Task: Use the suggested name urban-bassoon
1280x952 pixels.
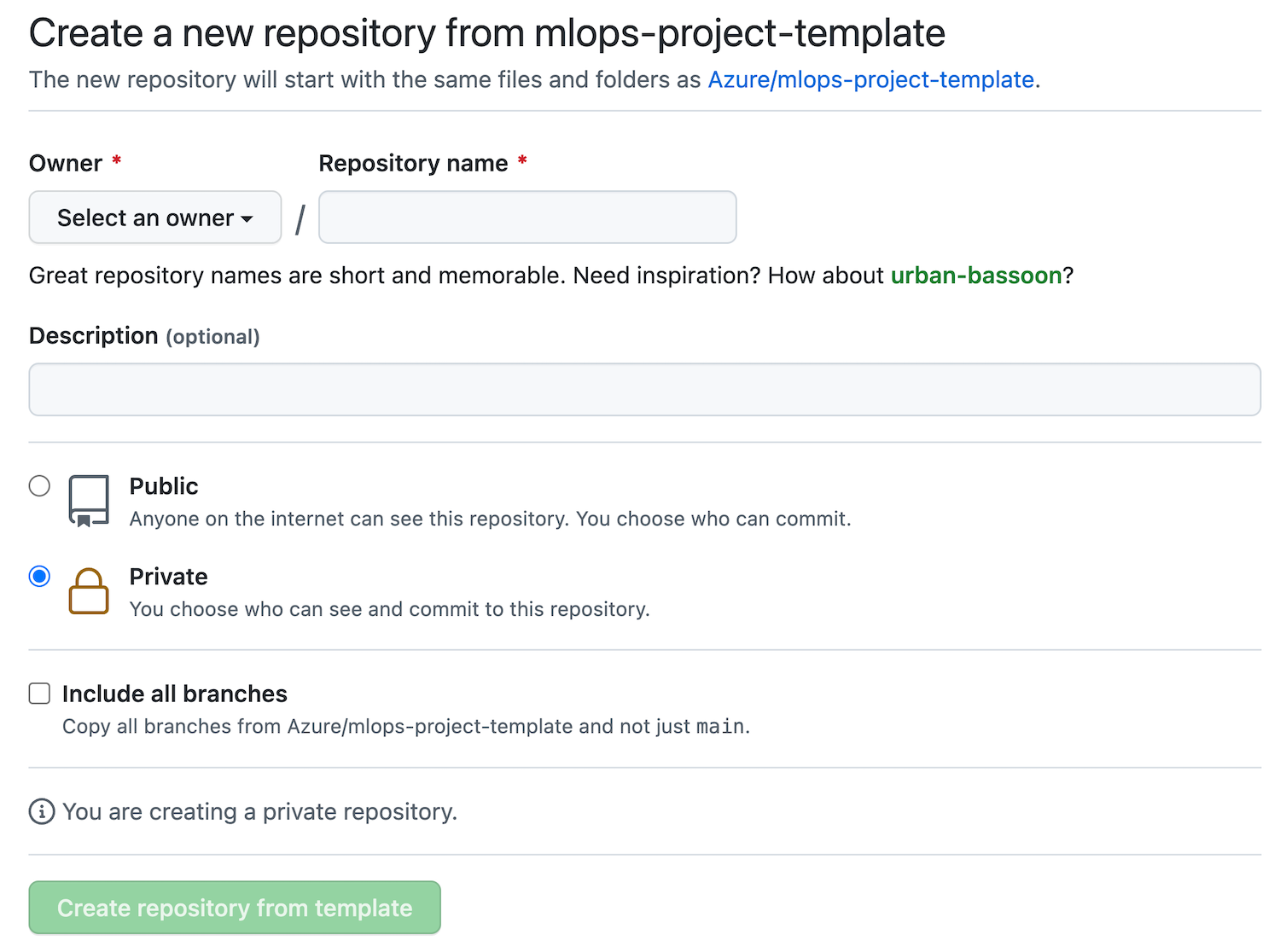Action: click(976, 276)
